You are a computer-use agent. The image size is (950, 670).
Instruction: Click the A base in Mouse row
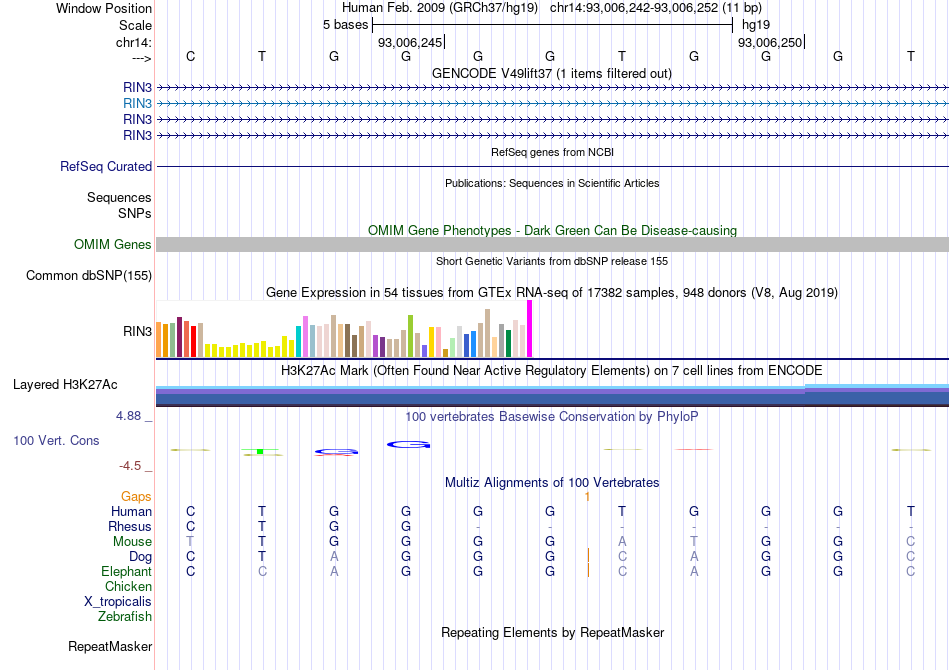pos(622,542)
